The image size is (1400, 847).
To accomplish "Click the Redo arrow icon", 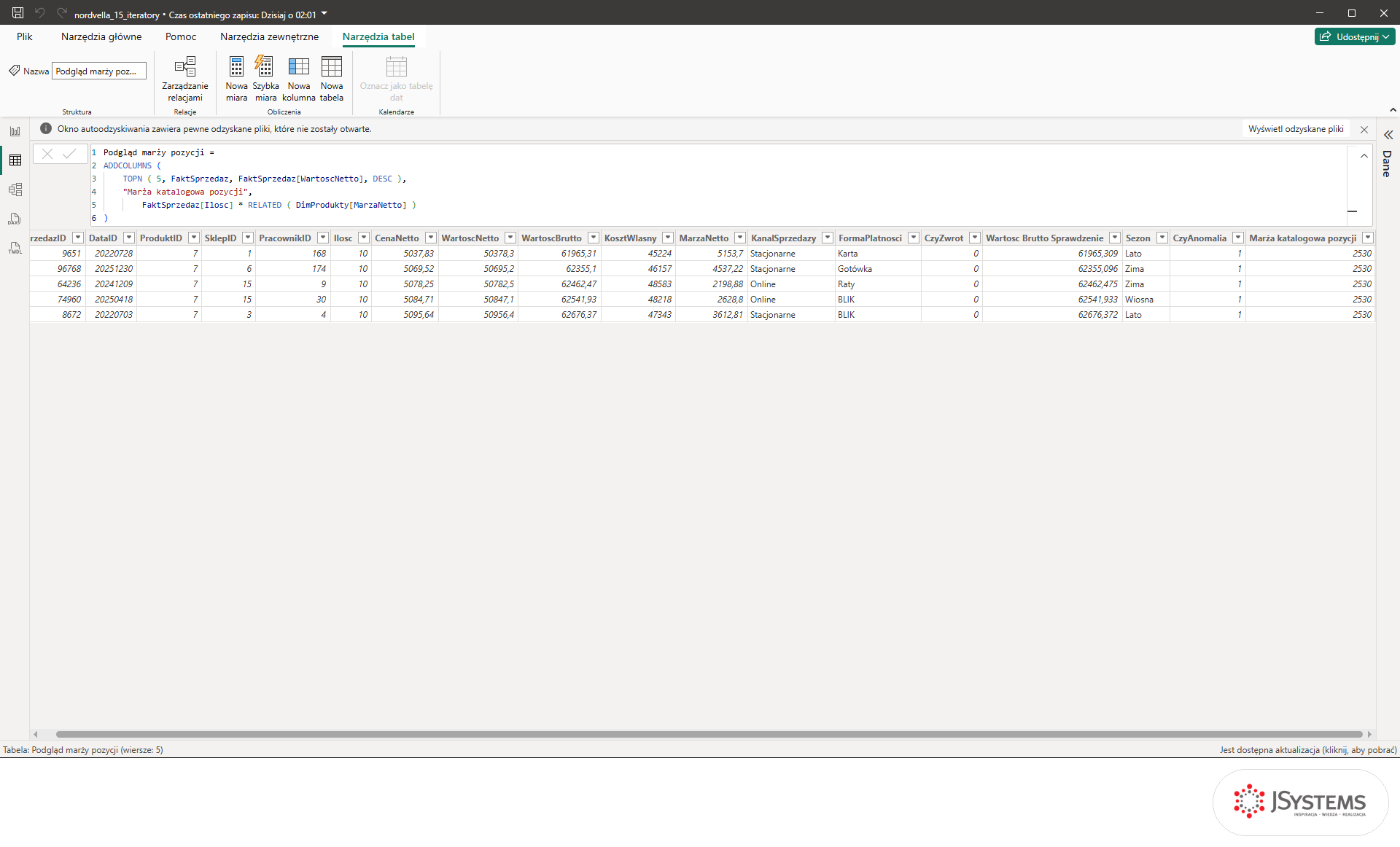I will (x=62, y=13).
